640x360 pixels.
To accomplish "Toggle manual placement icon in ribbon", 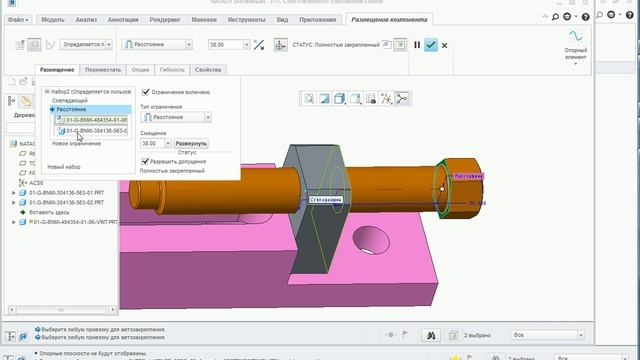I will coord(34,44).
